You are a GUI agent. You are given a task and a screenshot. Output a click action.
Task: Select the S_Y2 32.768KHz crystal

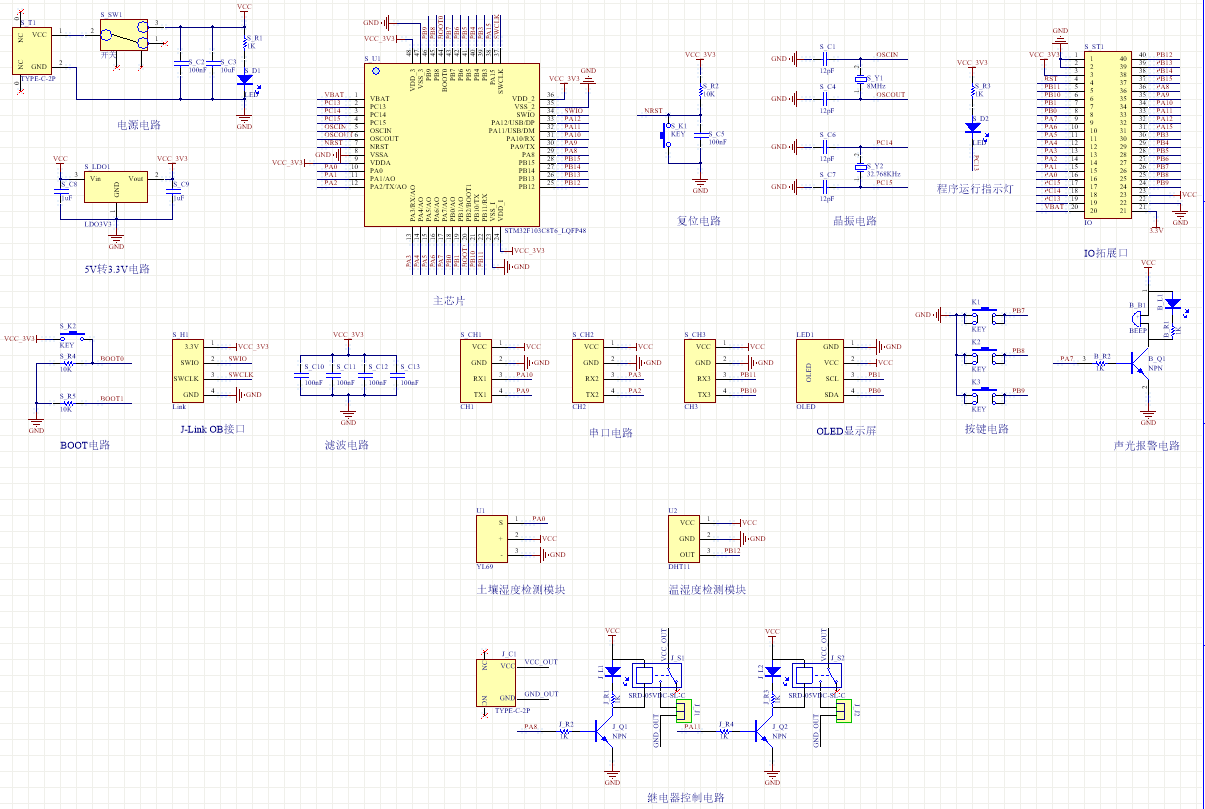(861, 166)
